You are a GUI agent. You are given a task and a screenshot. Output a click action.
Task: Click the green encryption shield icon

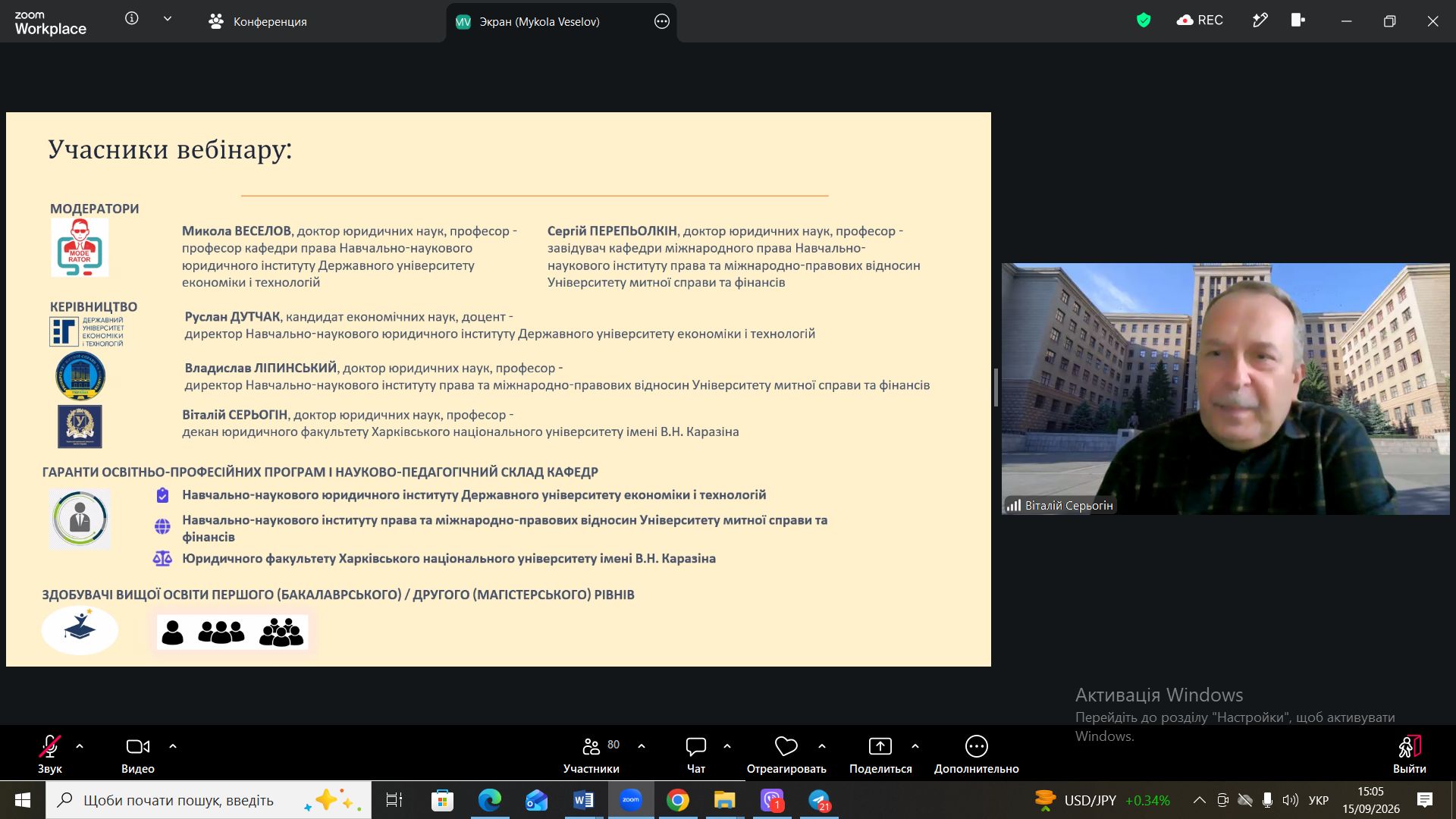point(1144,20)
